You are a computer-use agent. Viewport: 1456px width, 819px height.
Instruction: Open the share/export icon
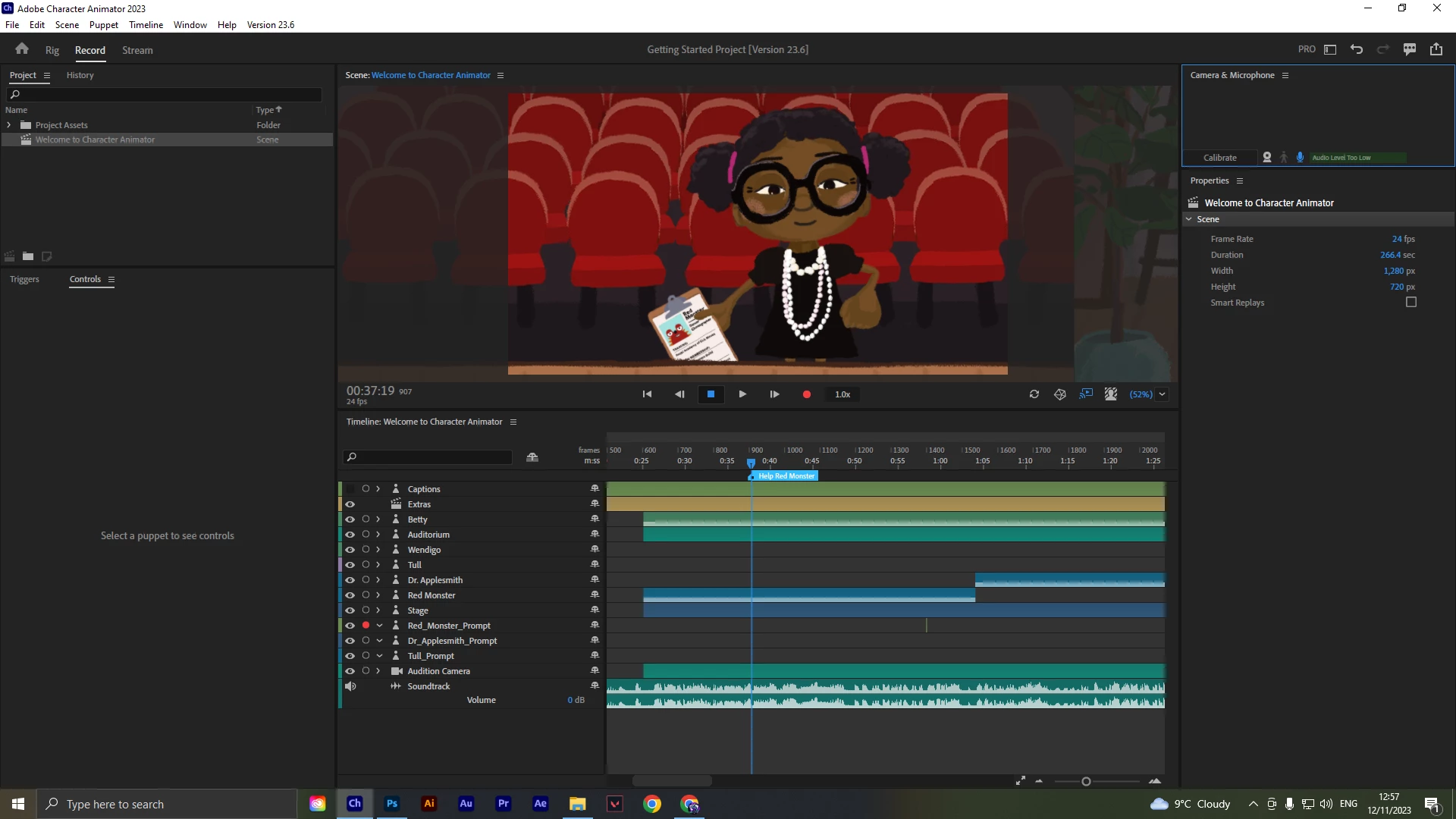[x=1436, y=49]
